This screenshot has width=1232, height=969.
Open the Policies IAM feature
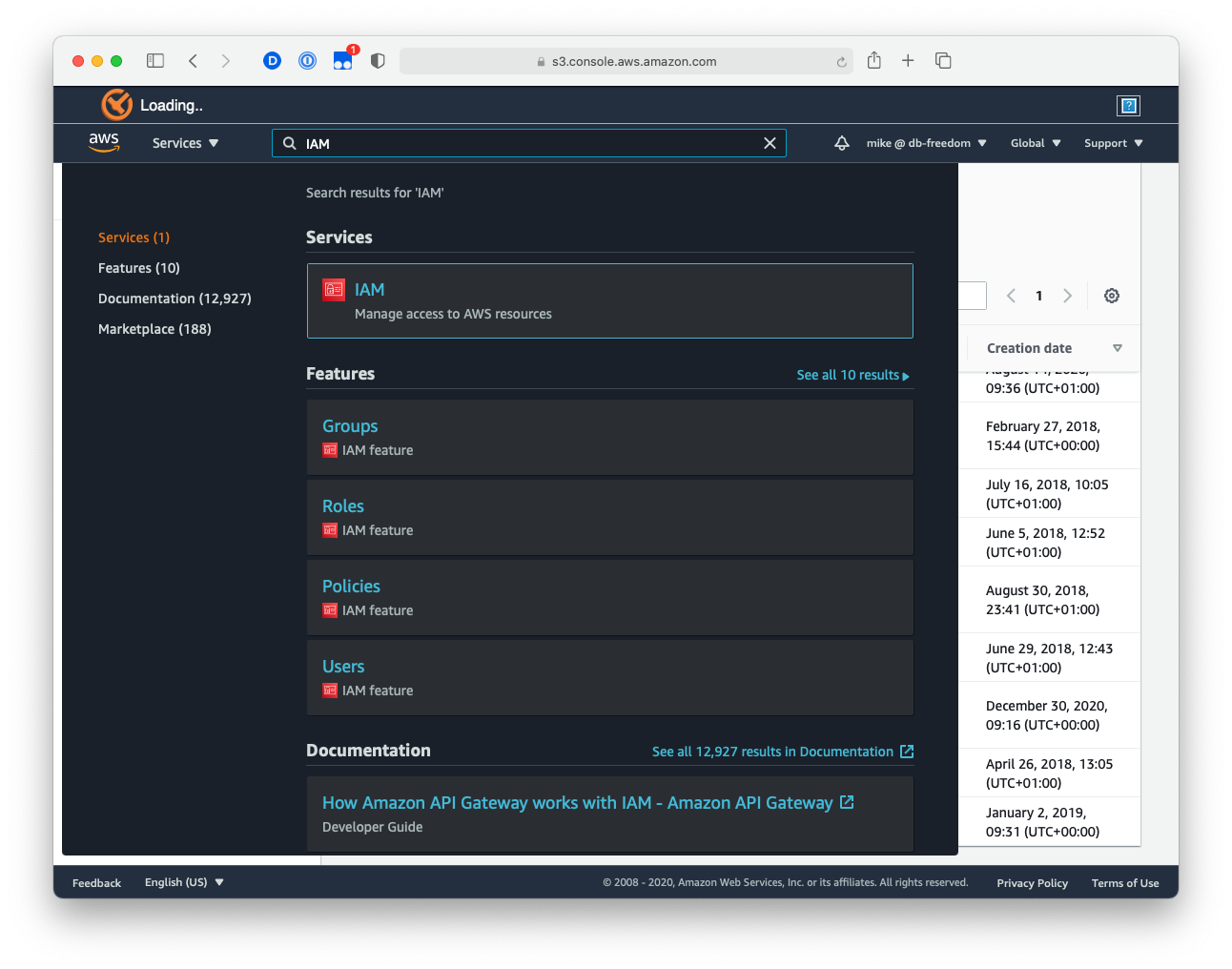pyautogui.click(x=610, y=597)
